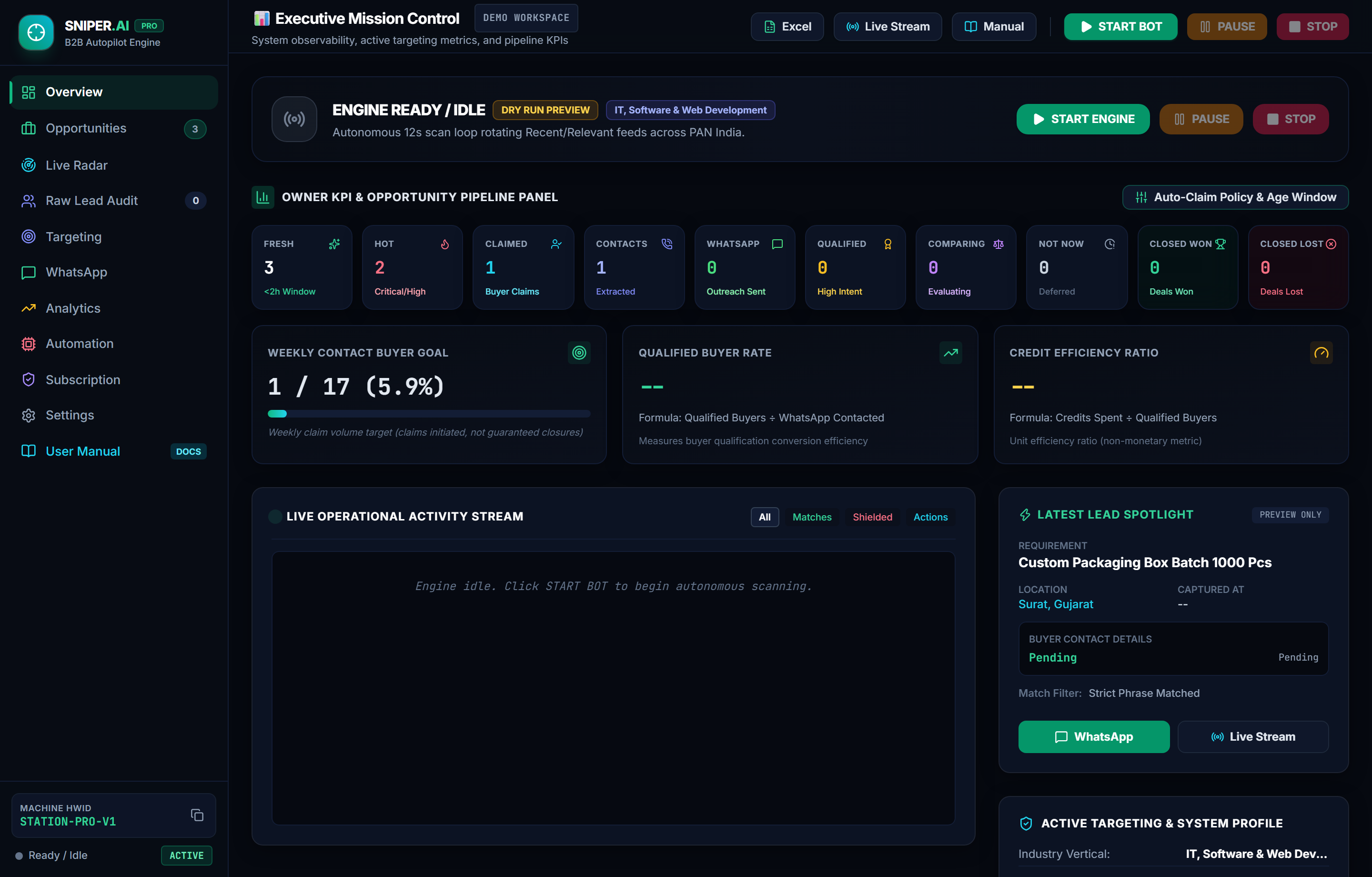This screenshot has height=877, width=1372.
Task: Click the lightning icon beside Latest Lead Spotlight
Action: click(x=1025, y=514)
